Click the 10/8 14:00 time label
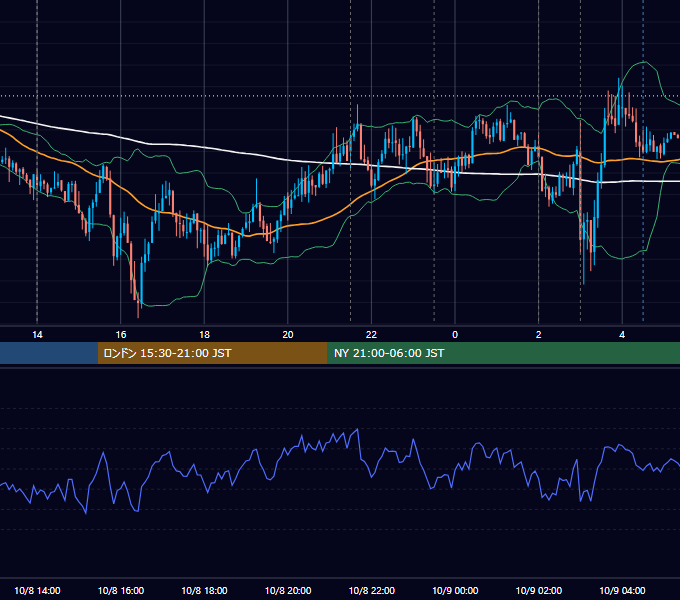This screenshot has height=600, width=680. [37, 590]
